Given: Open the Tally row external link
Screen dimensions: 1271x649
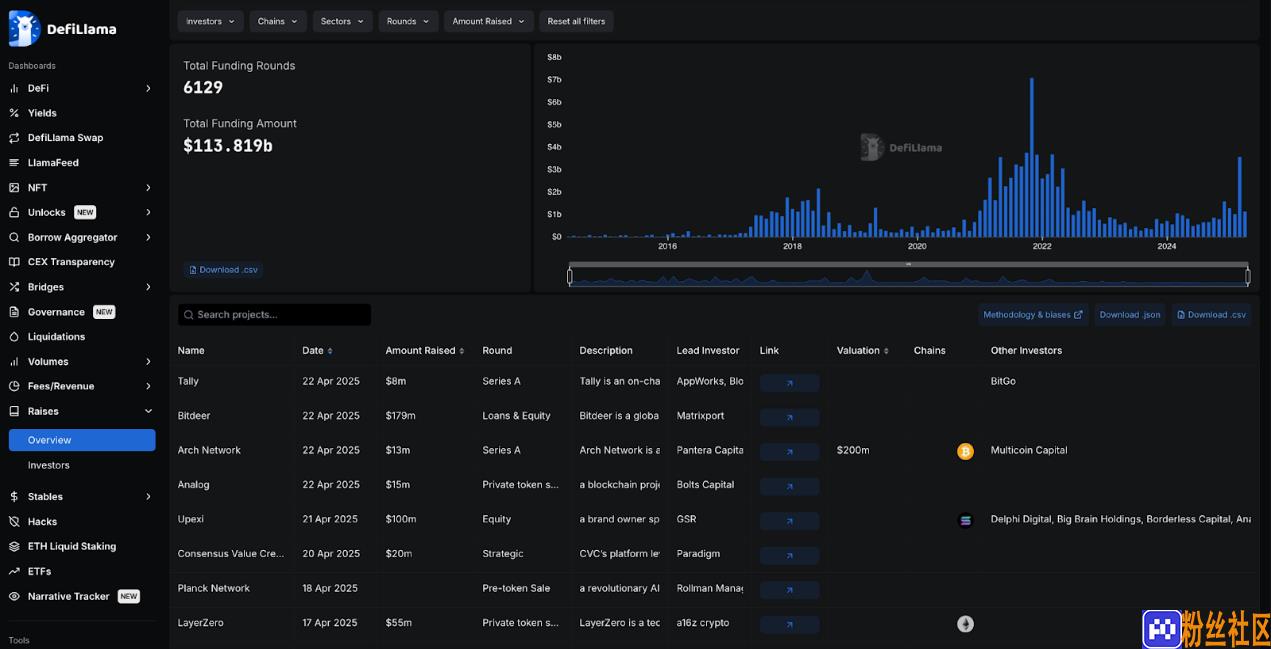Looking at the screenshot, I should coord(789,383).
